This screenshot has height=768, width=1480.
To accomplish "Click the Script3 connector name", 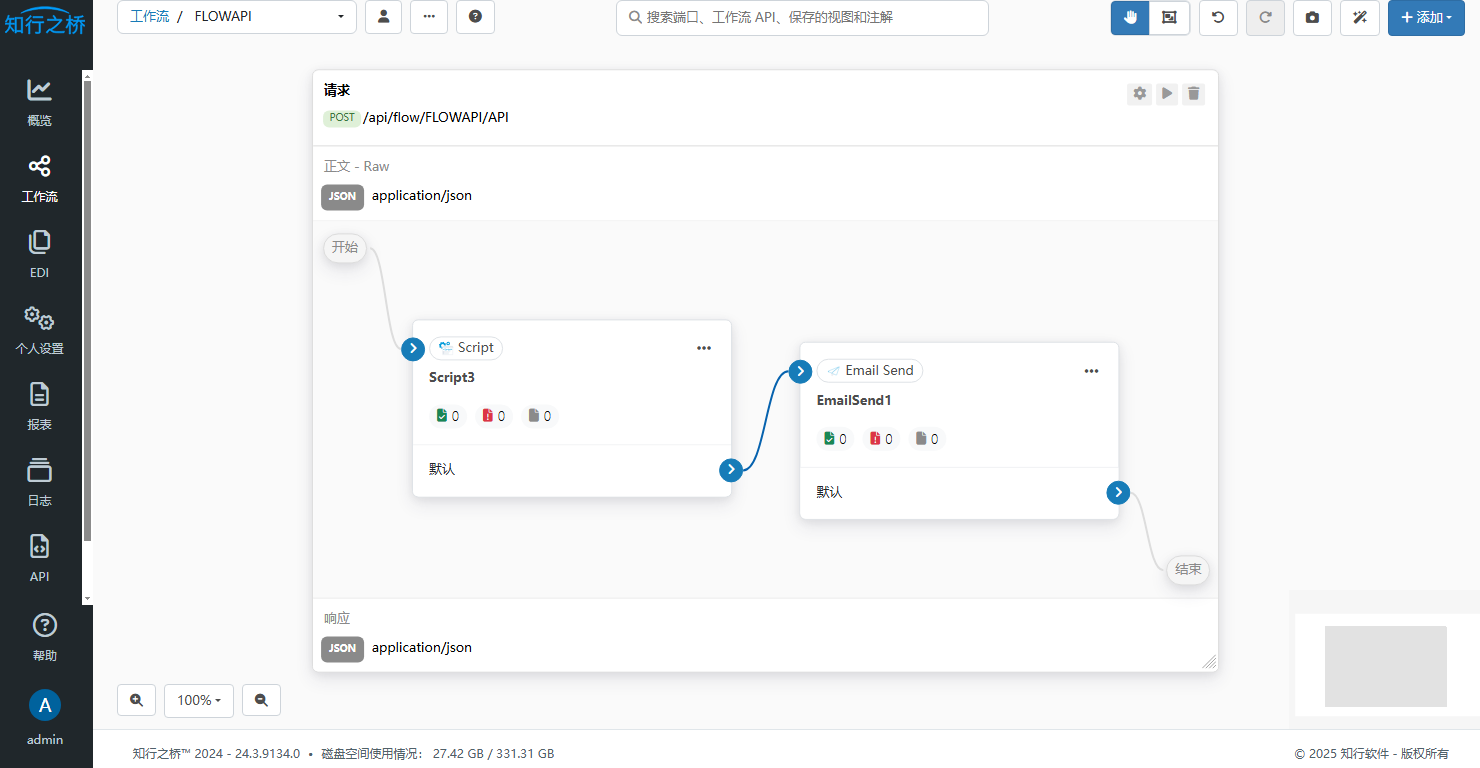I will [x=452, y=378].
